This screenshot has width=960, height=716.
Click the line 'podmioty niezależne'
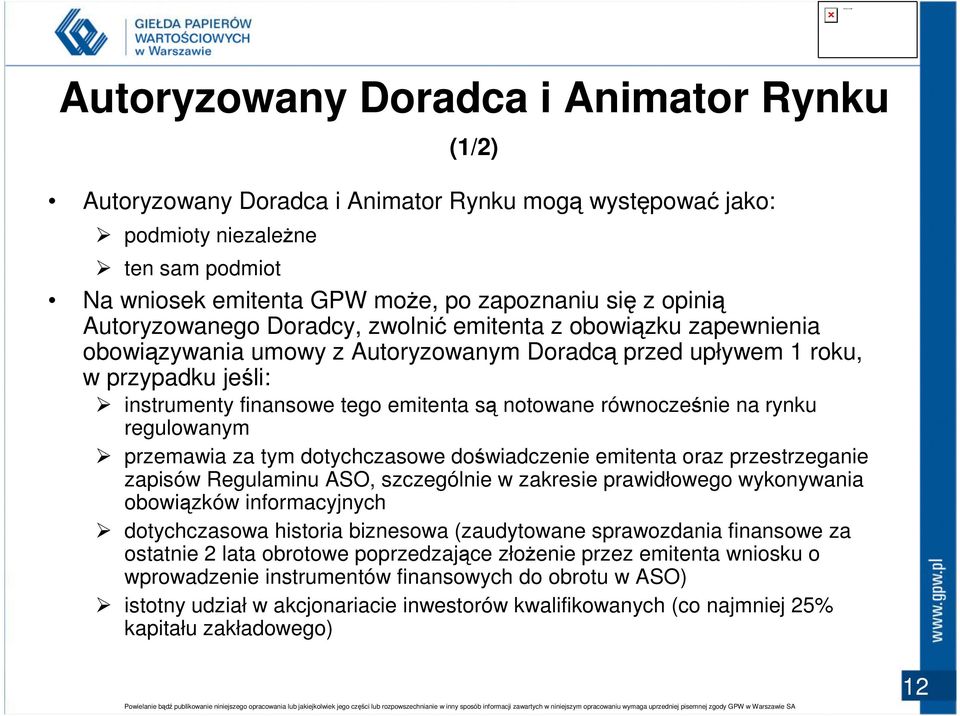(x=220, y=235)
